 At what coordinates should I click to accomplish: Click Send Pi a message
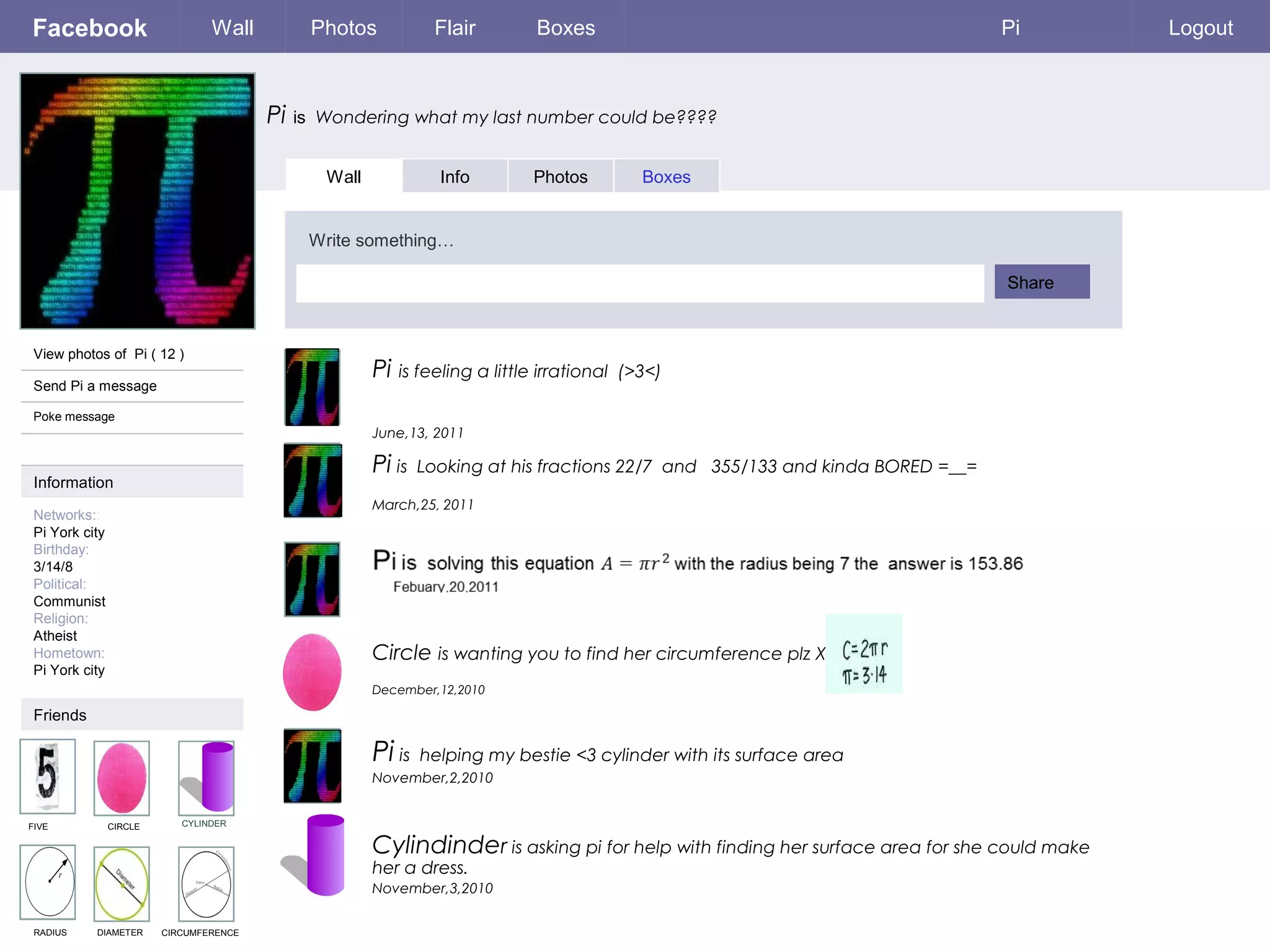tap(95, 386)
